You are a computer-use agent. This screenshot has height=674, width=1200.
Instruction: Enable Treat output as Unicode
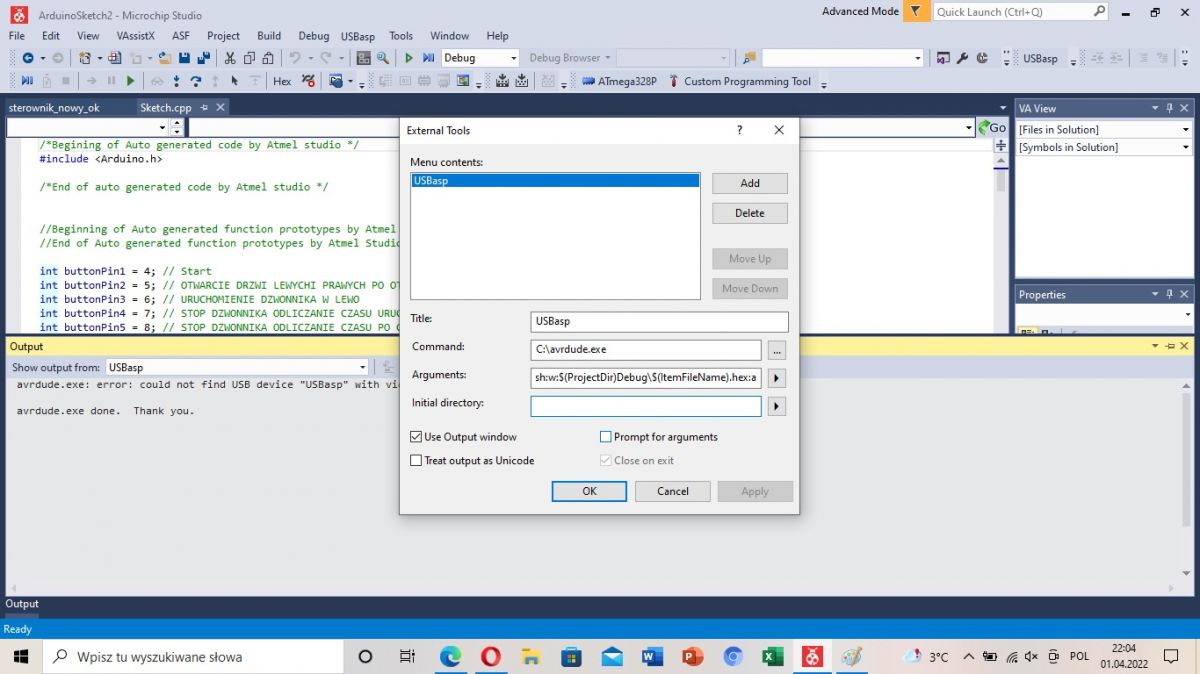(x=416, y=461)
